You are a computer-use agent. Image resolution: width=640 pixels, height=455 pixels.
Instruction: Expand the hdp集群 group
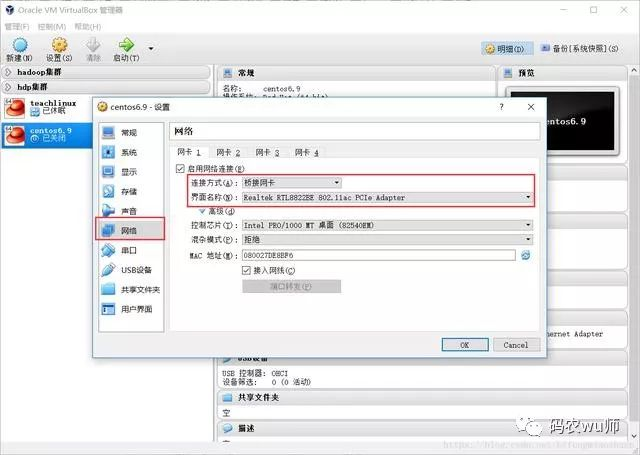(x=106, y=87)
